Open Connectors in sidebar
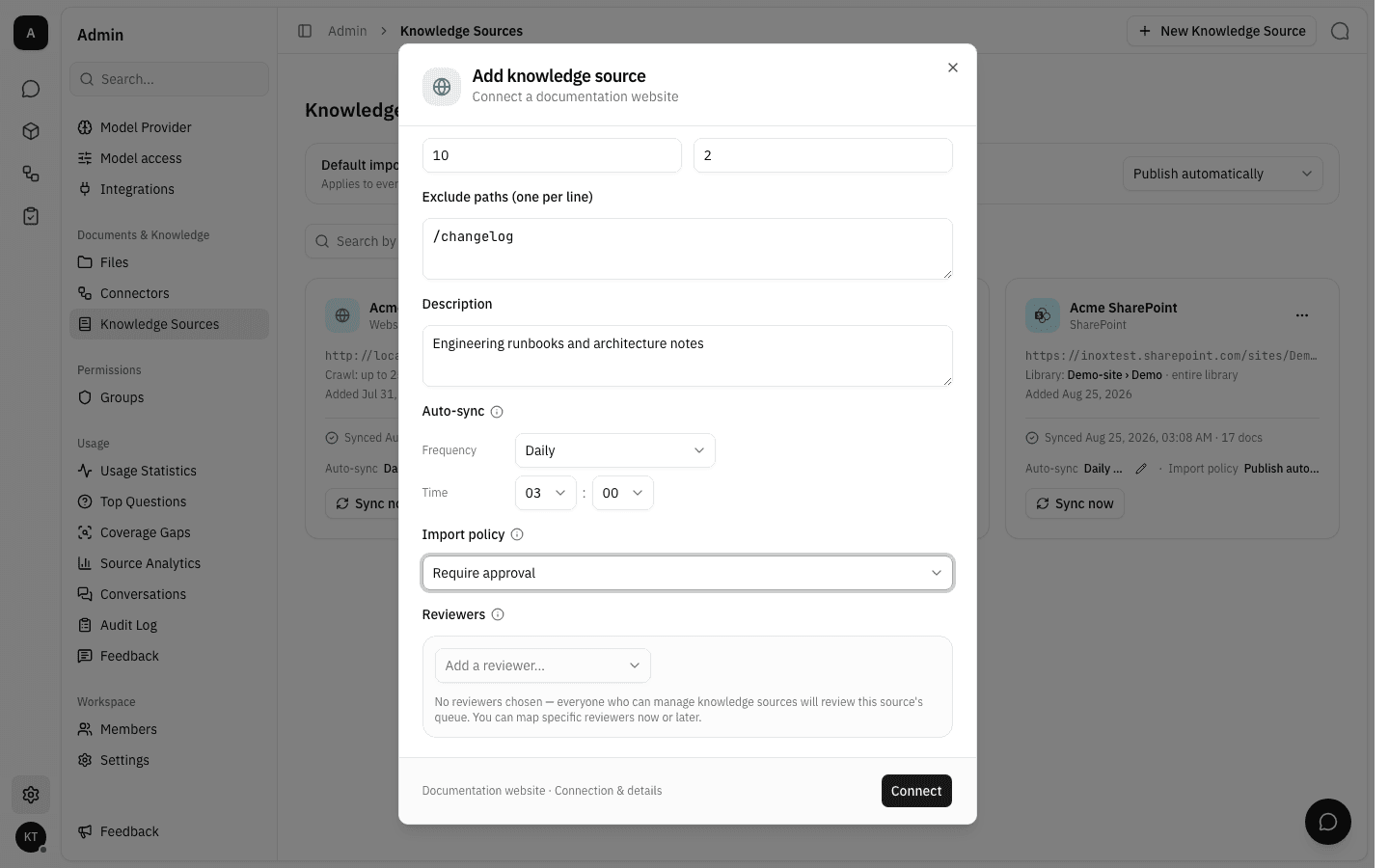Screen dimensions: 1389x868 (170, 293)
